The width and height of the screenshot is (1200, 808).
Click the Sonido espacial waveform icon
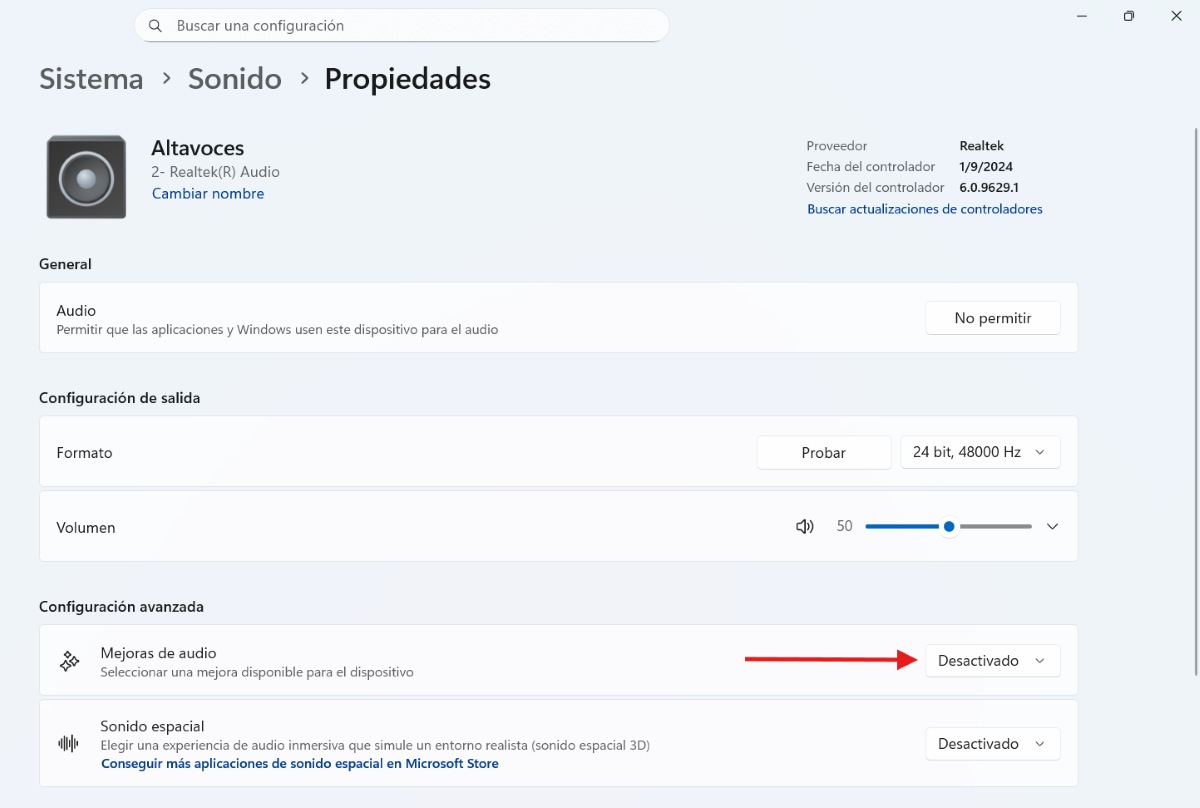coord(68,743)
